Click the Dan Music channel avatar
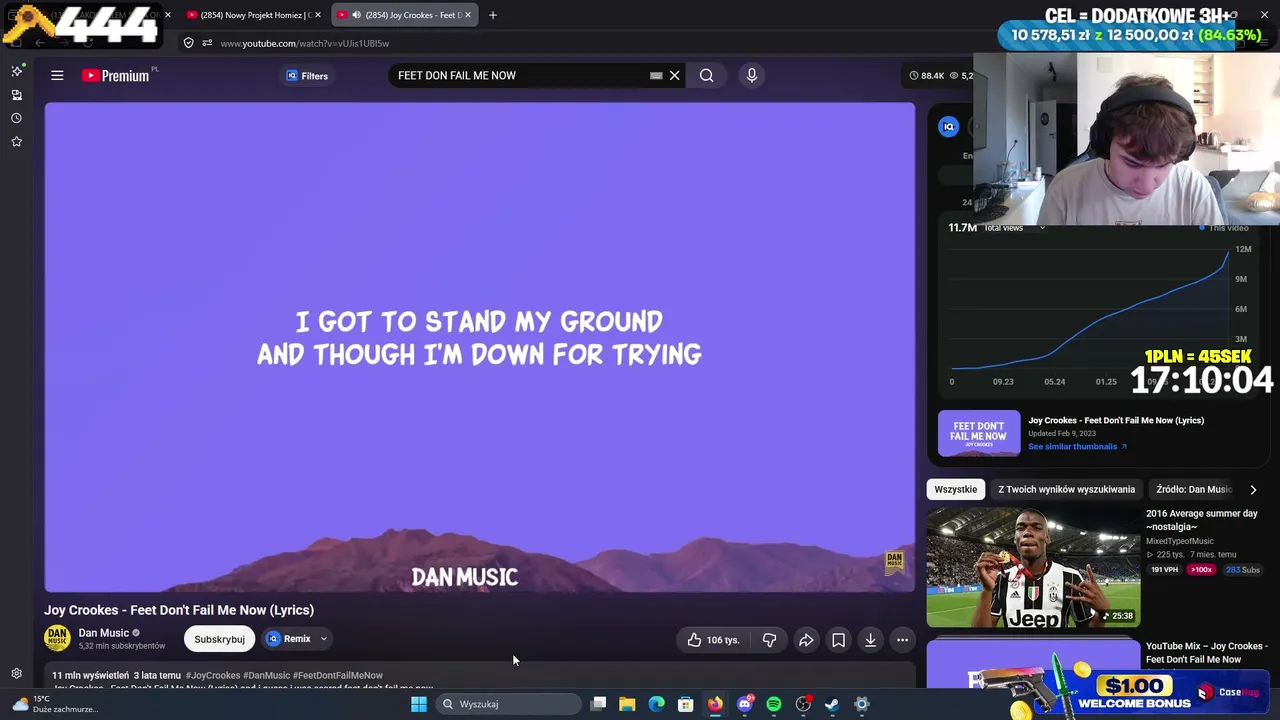 57,638
